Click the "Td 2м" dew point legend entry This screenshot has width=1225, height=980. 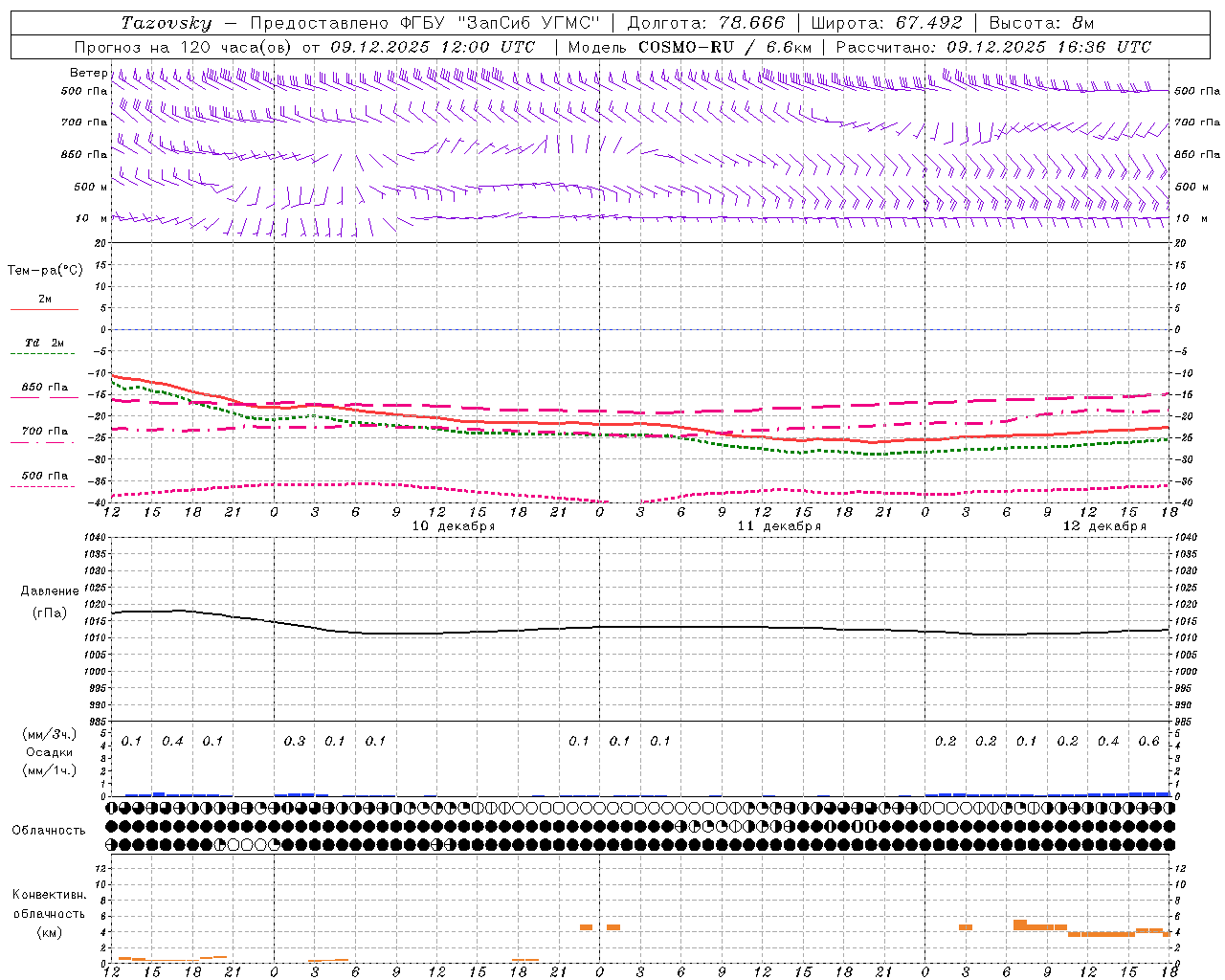44,343
